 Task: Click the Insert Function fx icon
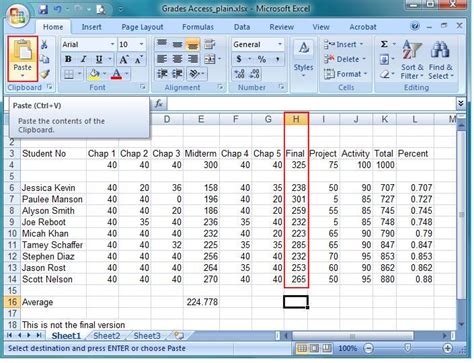(x=159, y=104)
